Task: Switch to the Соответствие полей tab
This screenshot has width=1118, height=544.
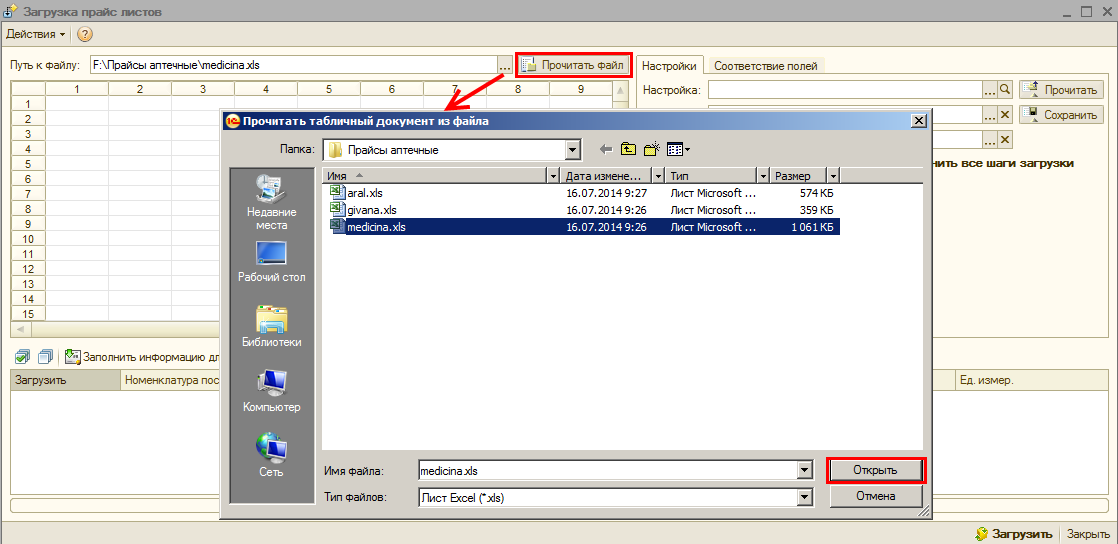Action: tap(765, 66)
